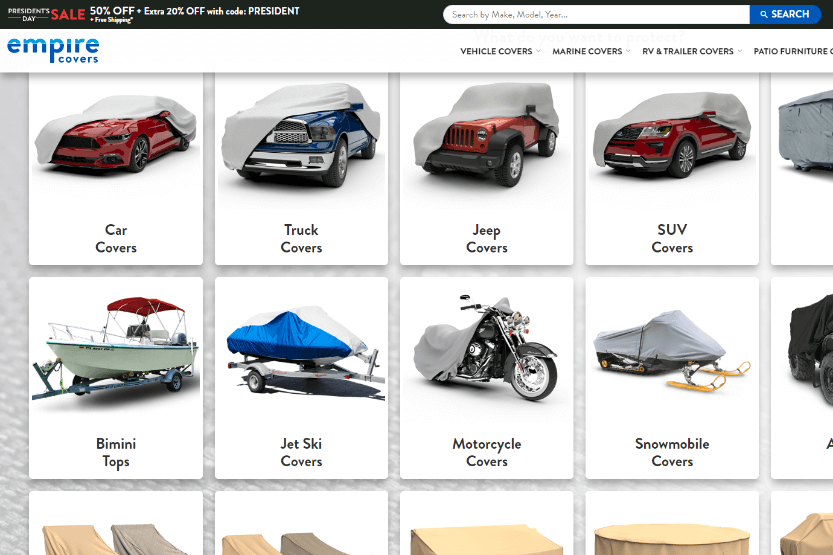Viewport: 833px width, 555px height.
Task: Open the Snowmobile Covers link
Action: point(672,452)
